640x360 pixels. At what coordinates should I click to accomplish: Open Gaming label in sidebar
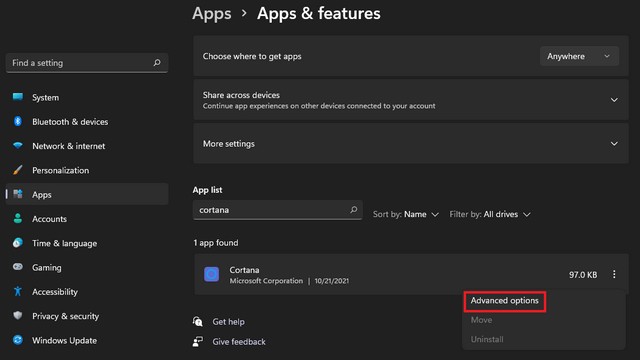click(47, 268)
